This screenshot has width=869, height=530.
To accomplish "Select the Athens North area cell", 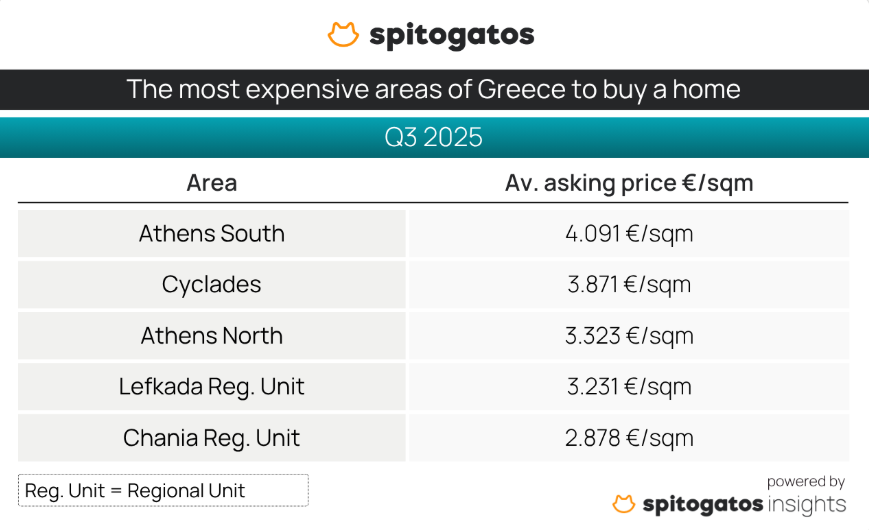I will coord(212,336).
